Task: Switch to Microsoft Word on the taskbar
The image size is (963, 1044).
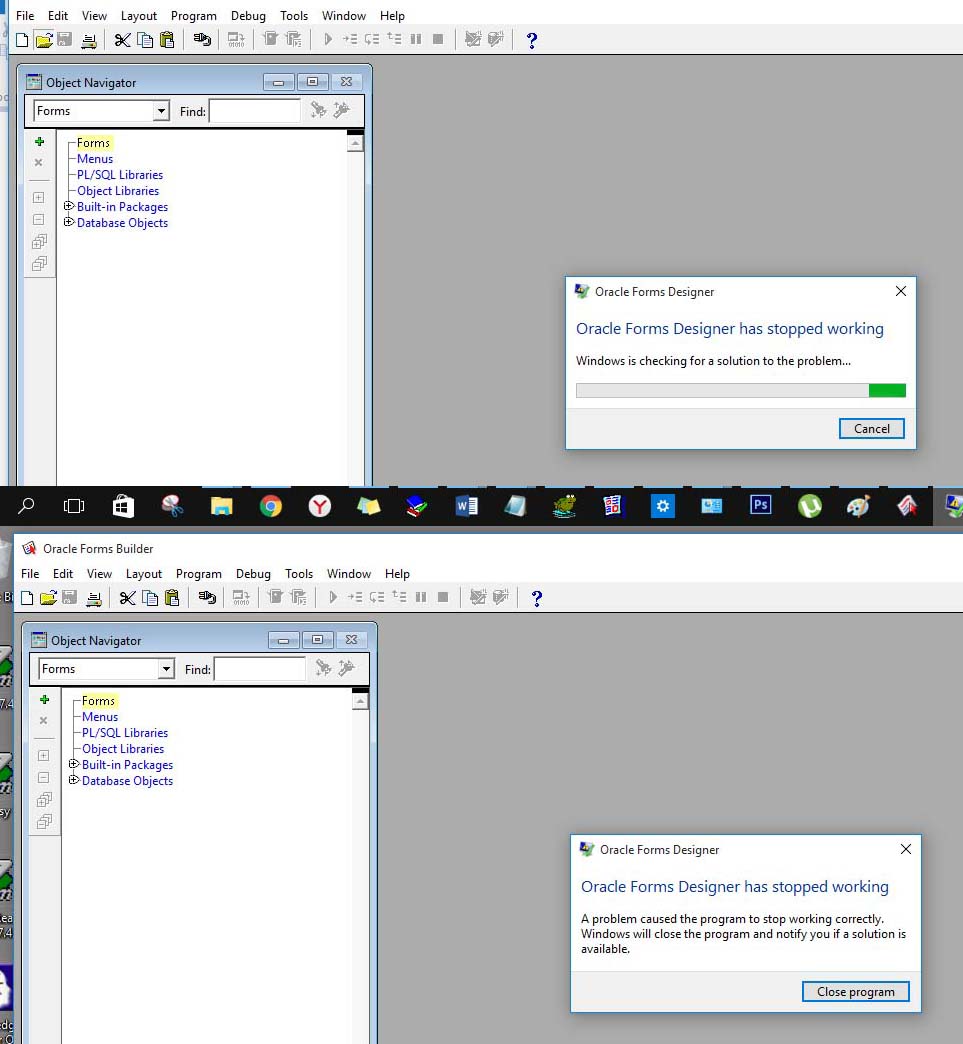Action: click(466, 506)
